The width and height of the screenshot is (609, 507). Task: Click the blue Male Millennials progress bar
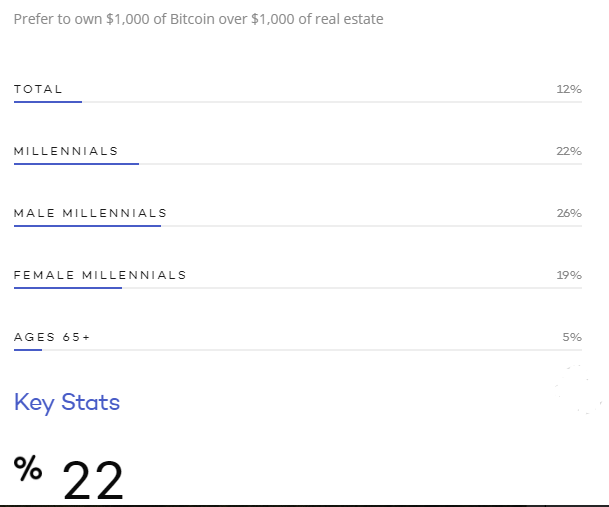click(x=87, y=225)
